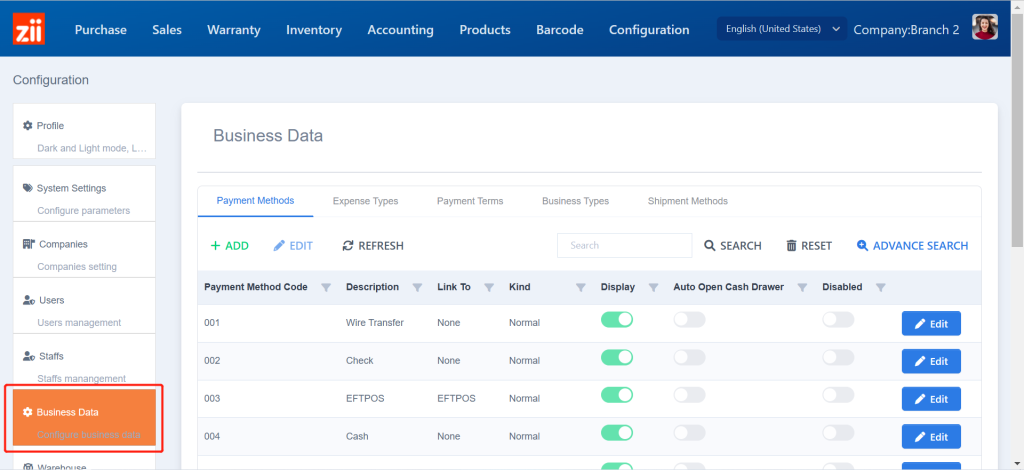1024x470 pixels.
Task: Expand the Link To column filter
Action: click(x=489, y=288)
